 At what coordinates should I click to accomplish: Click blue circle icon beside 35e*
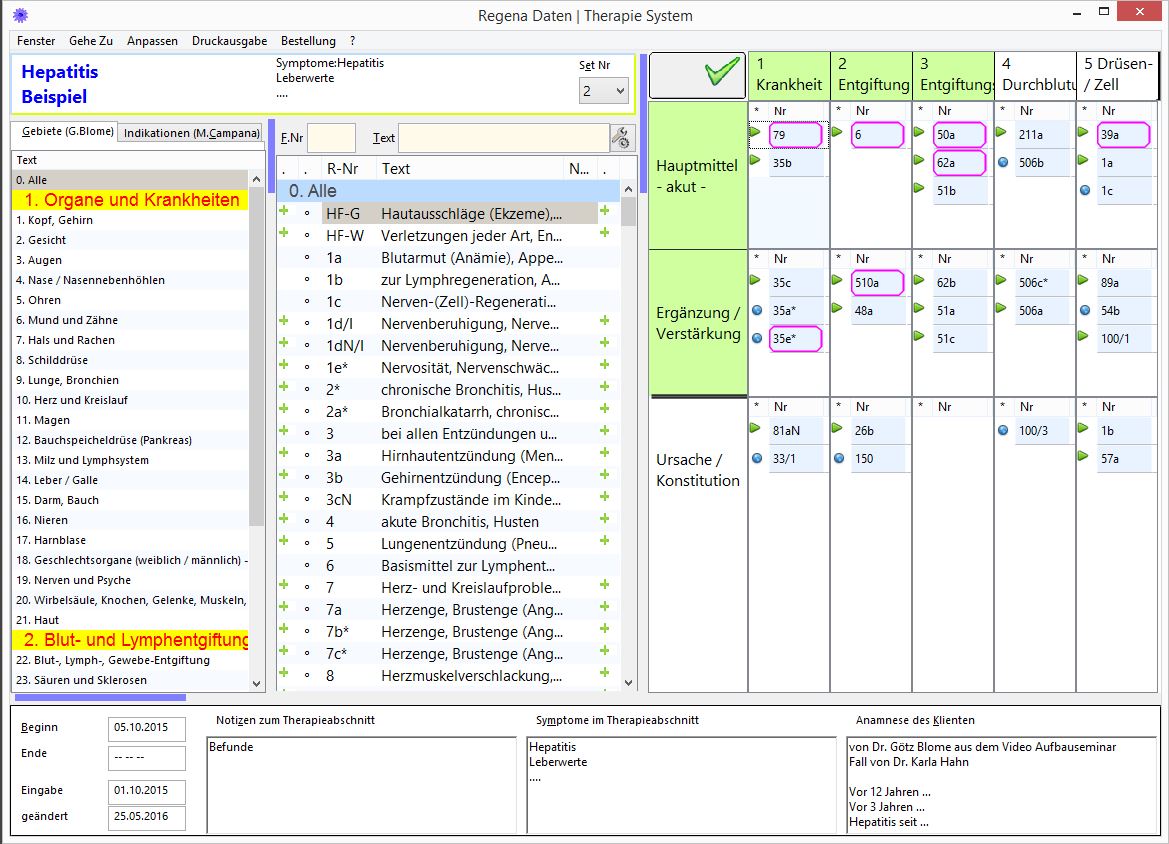(x=757, y=338)
